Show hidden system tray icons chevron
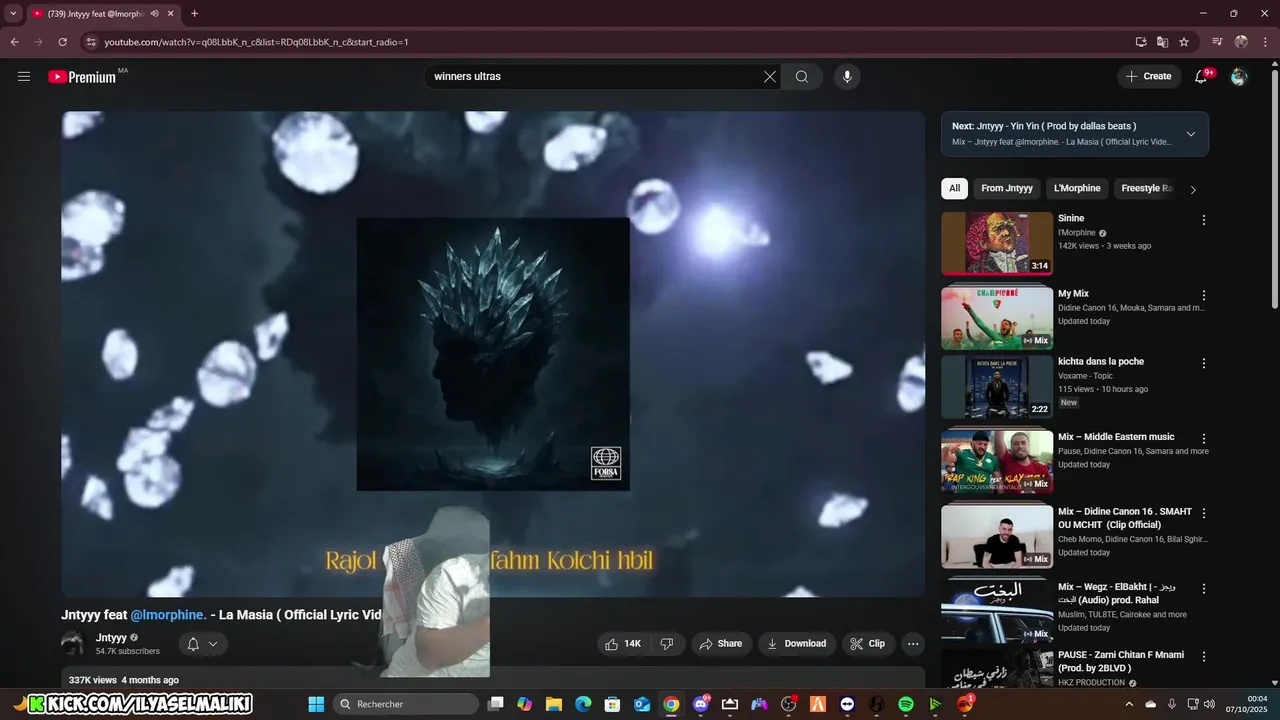This screenshot has width=1280, height=720. 1129,704
